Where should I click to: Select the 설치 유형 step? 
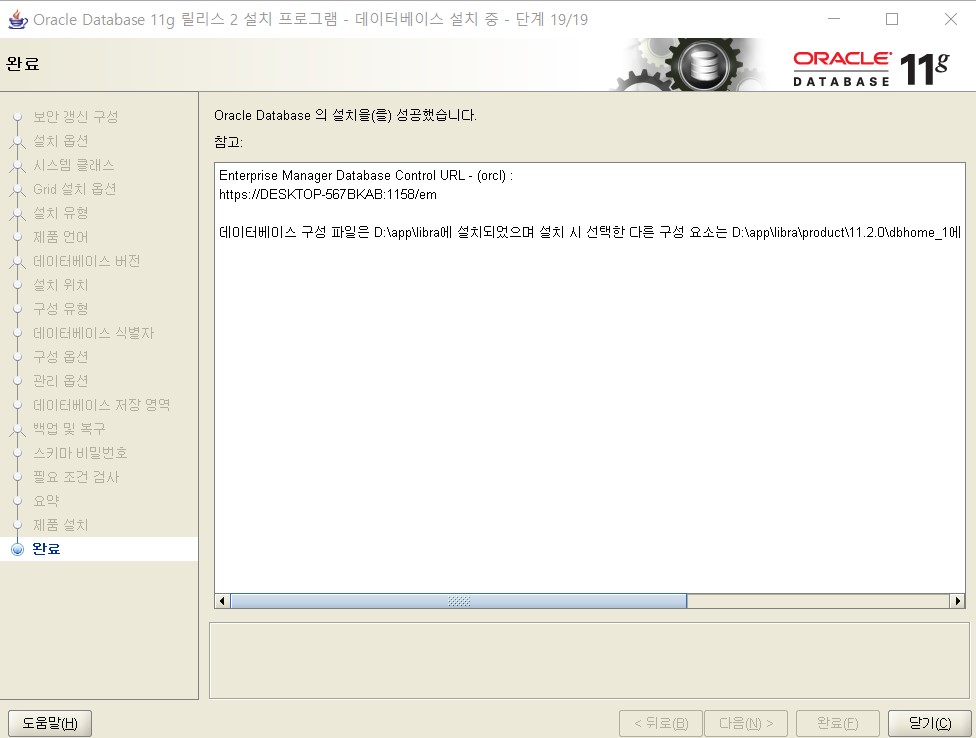click(60, 213)
